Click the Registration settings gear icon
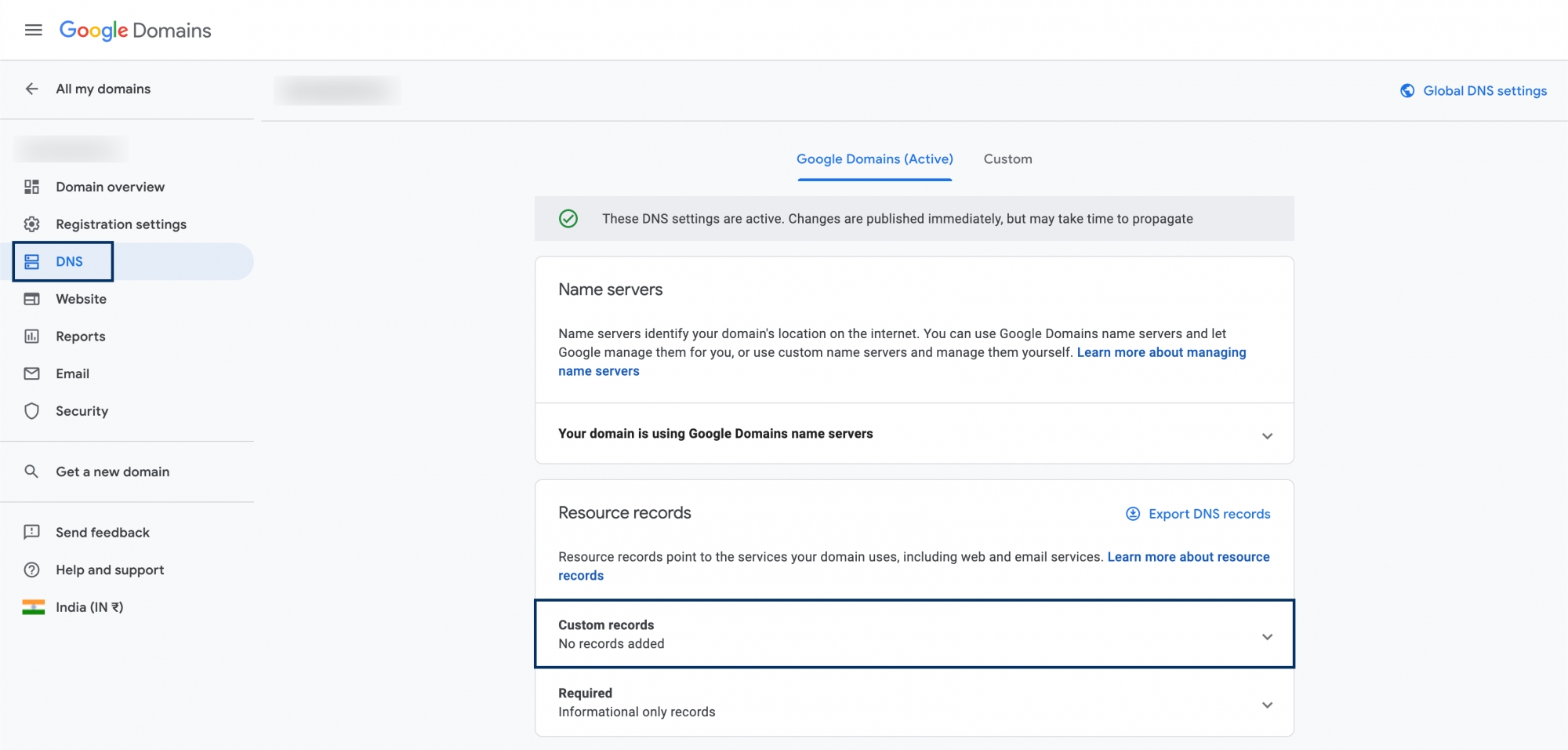This screenshot has height=750, width=1568. tap(31, 224)
